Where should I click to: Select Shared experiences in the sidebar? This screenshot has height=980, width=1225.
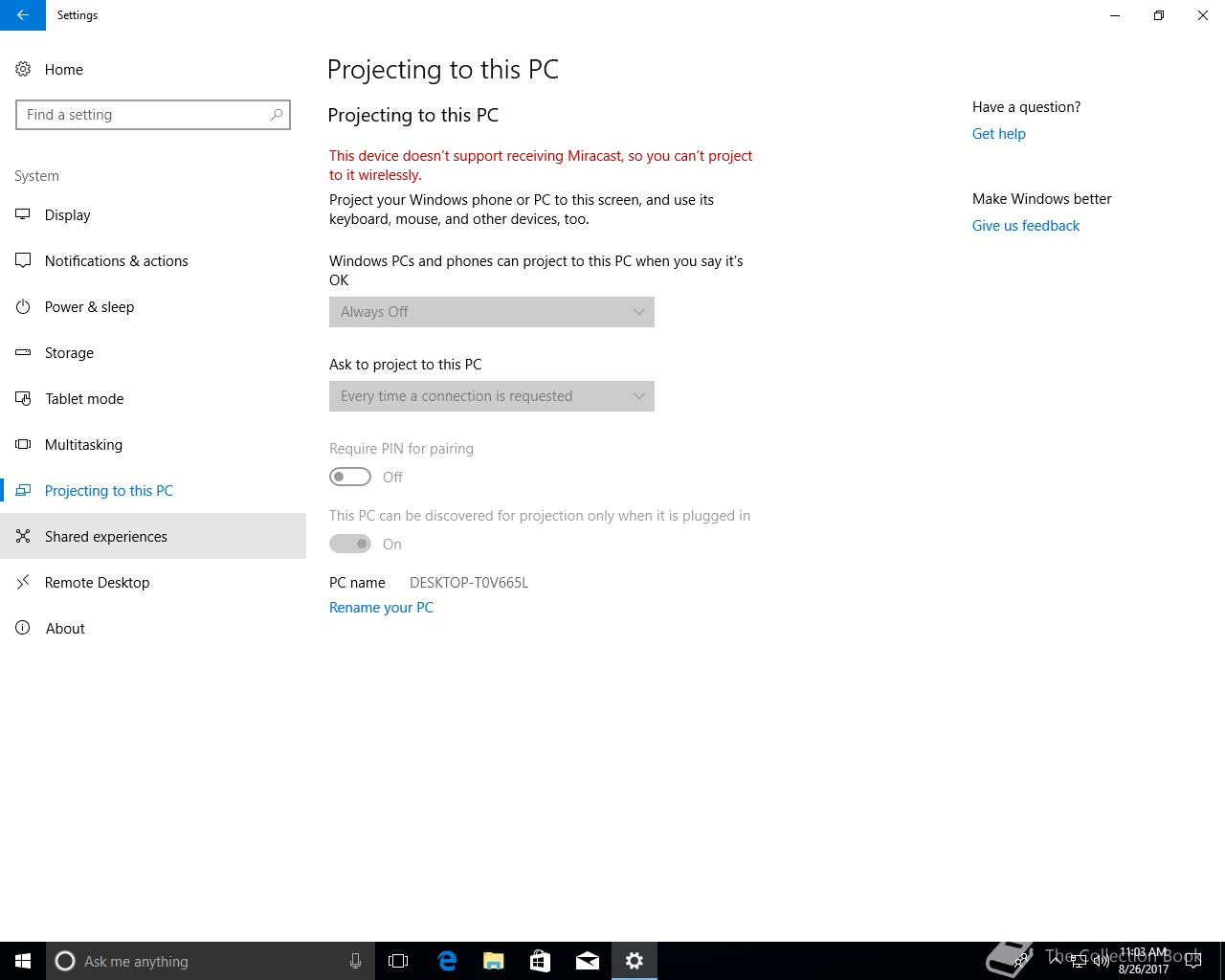pyautogui.click(x=153, y=536)
